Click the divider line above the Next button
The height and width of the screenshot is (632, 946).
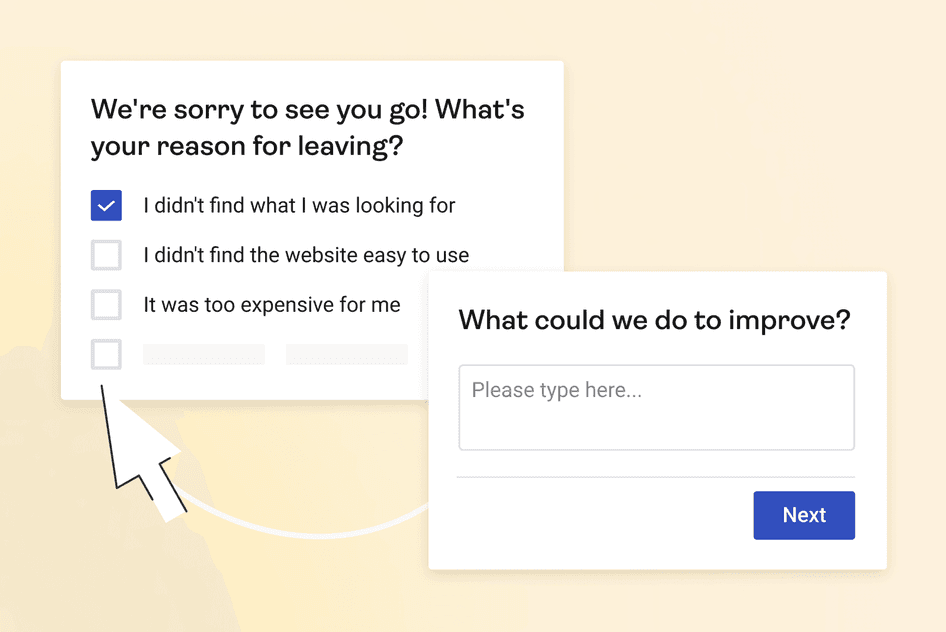click(656, 477)
